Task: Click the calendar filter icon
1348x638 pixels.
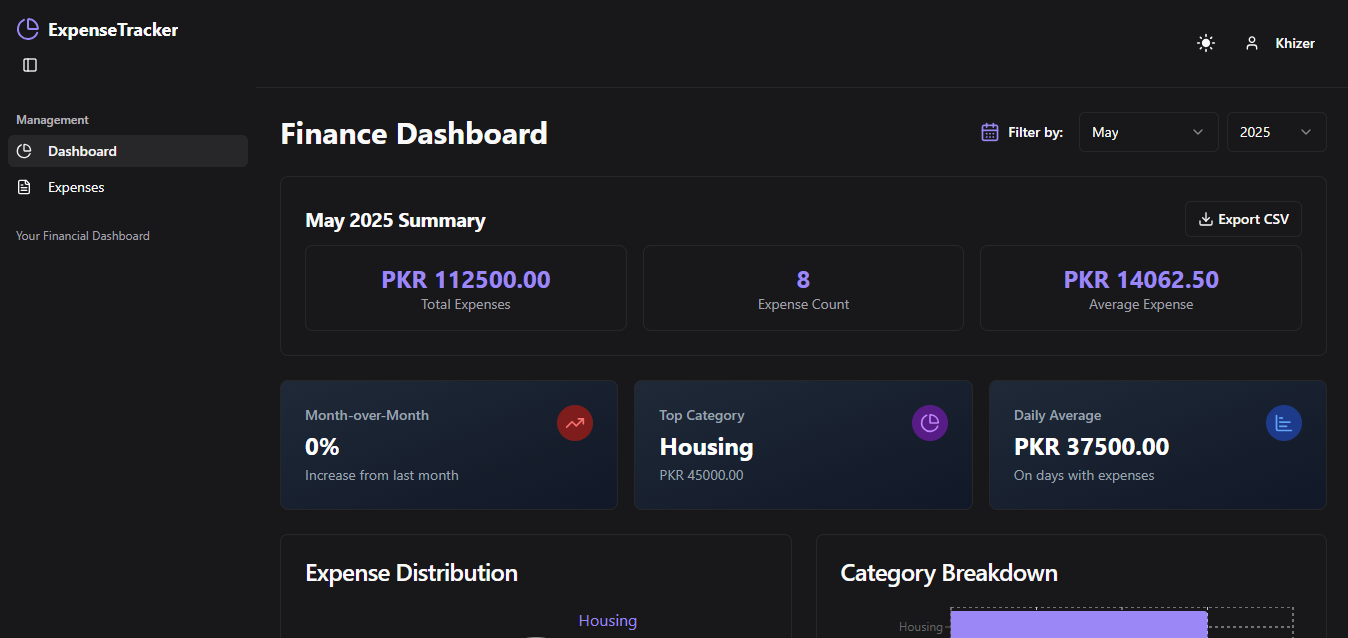Action: point(990,132)
